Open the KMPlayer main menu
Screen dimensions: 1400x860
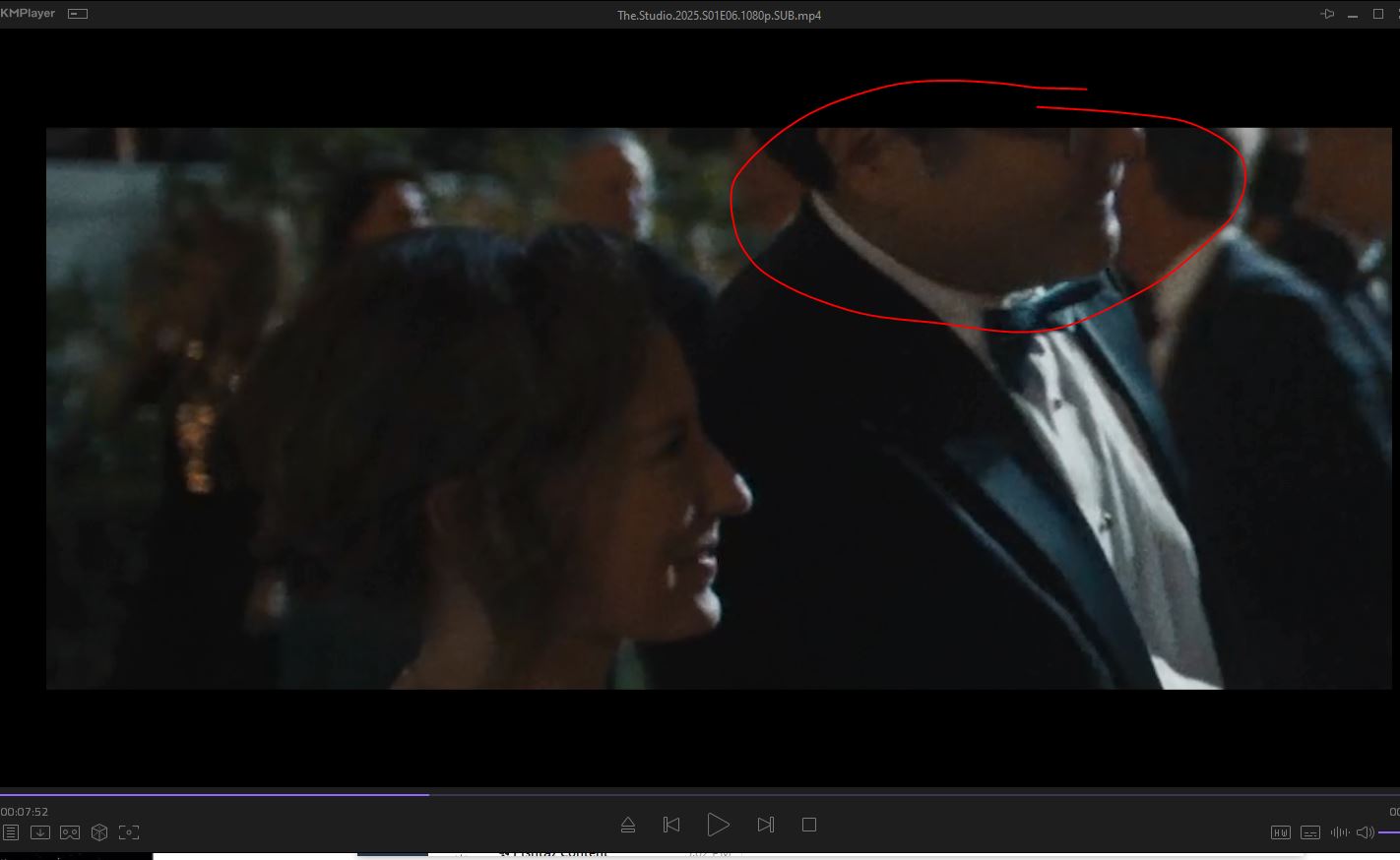[29, 14]
